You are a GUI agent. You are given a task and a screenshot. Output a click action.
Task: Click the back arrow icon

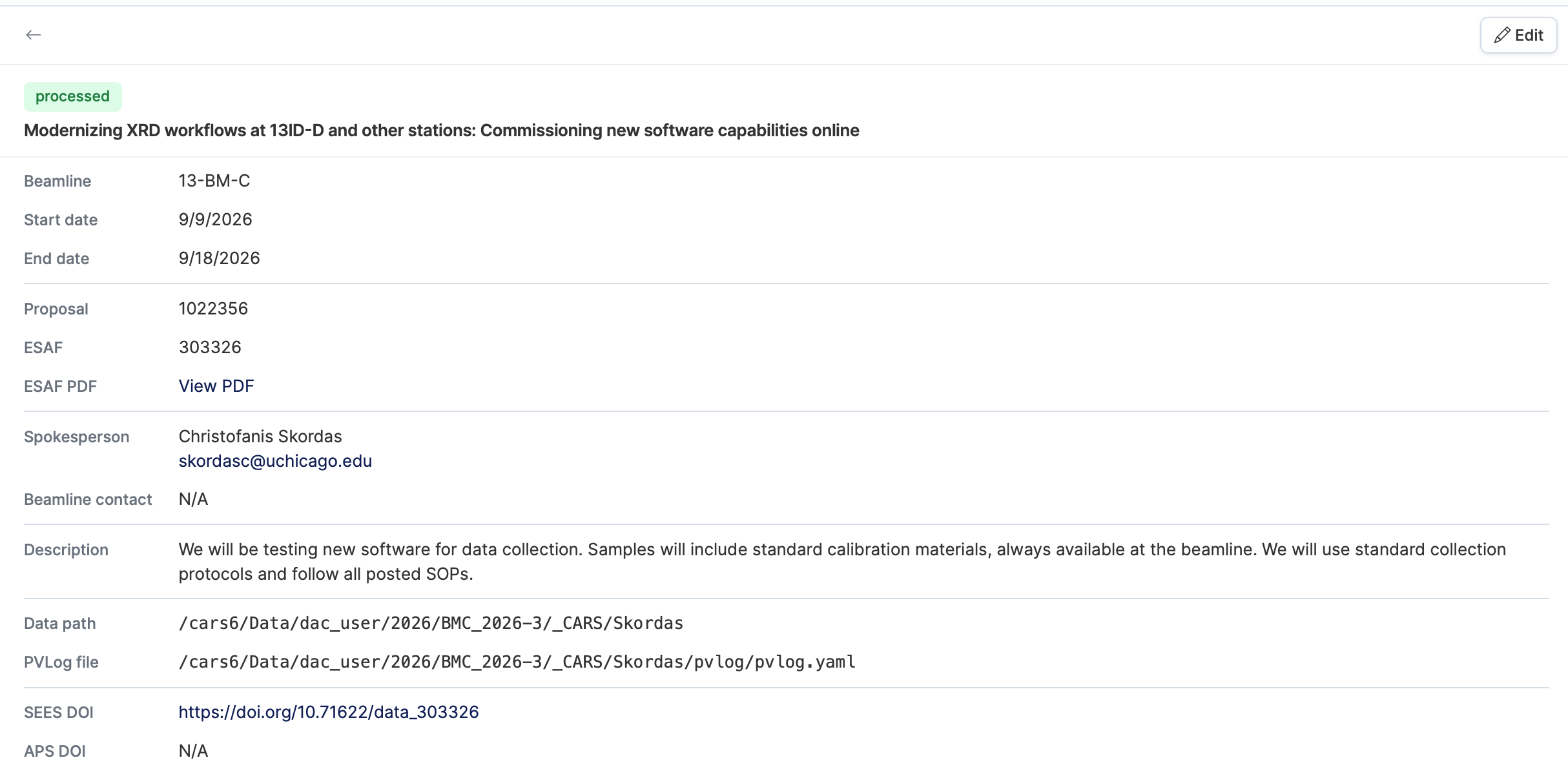(34, 35)
